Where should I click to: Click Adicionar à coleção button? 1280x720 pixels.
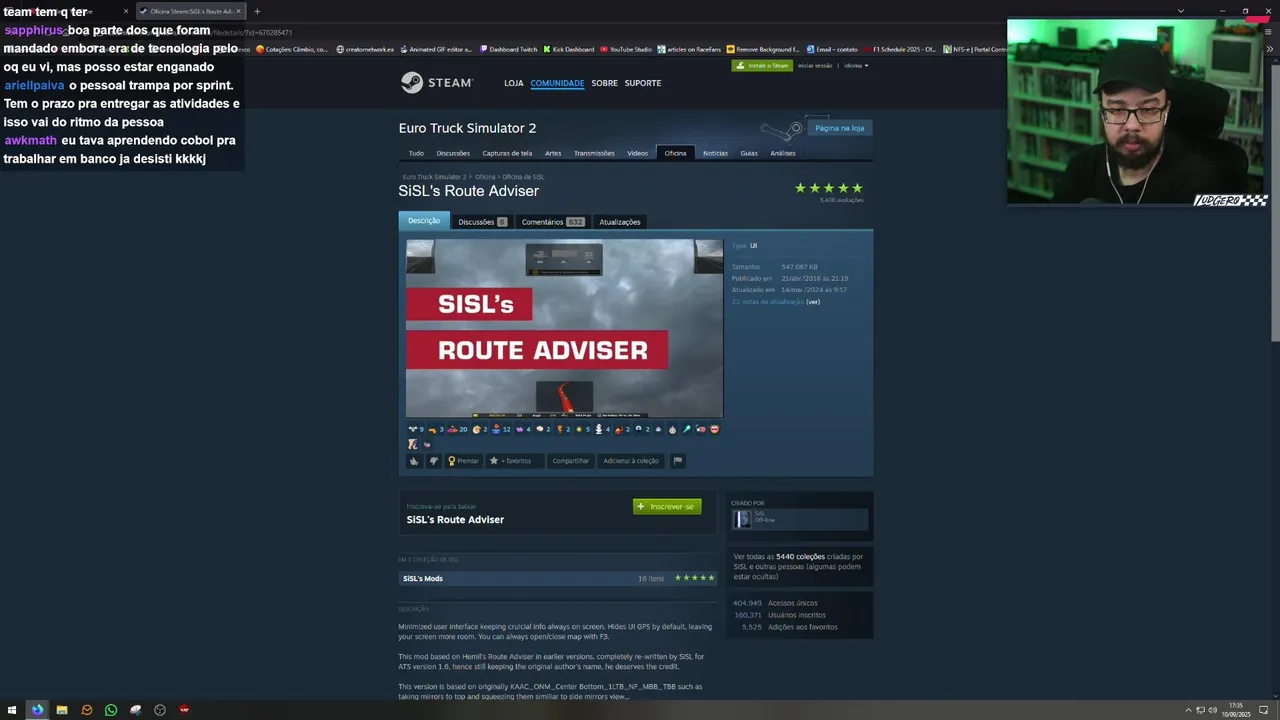point(631,461)
